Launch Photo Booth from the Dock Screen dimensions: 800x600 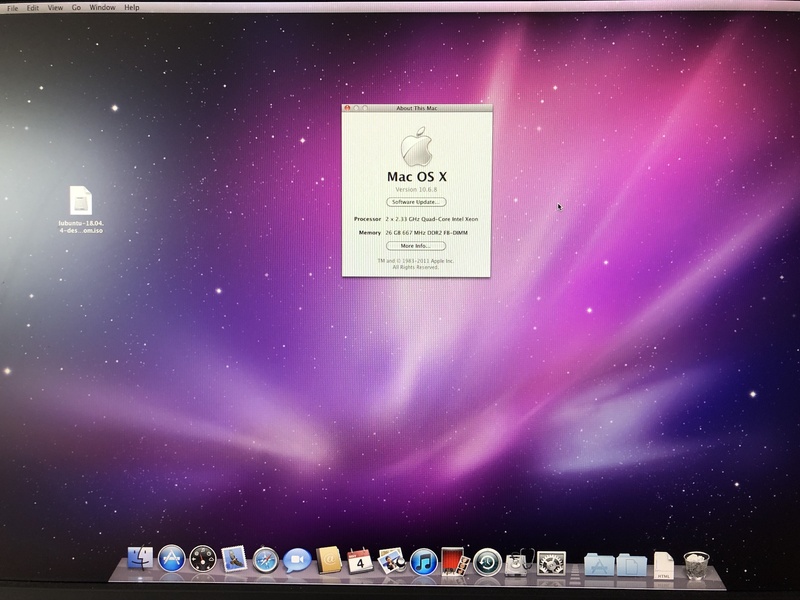[455, 562]
